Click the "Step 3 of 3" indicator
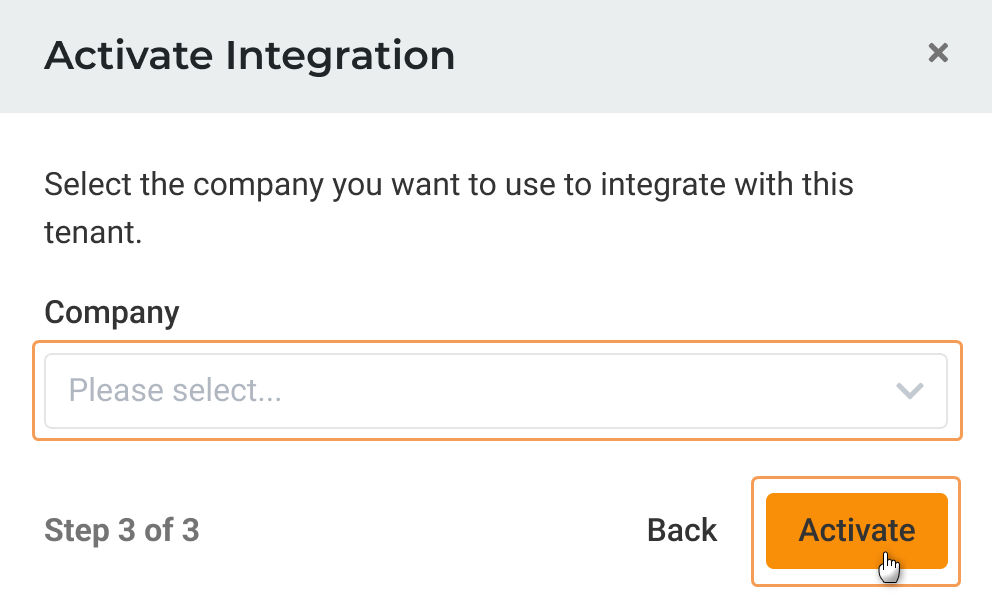Image resolution: width=992 pixels, height=611 pixels. tap(122, 530)
